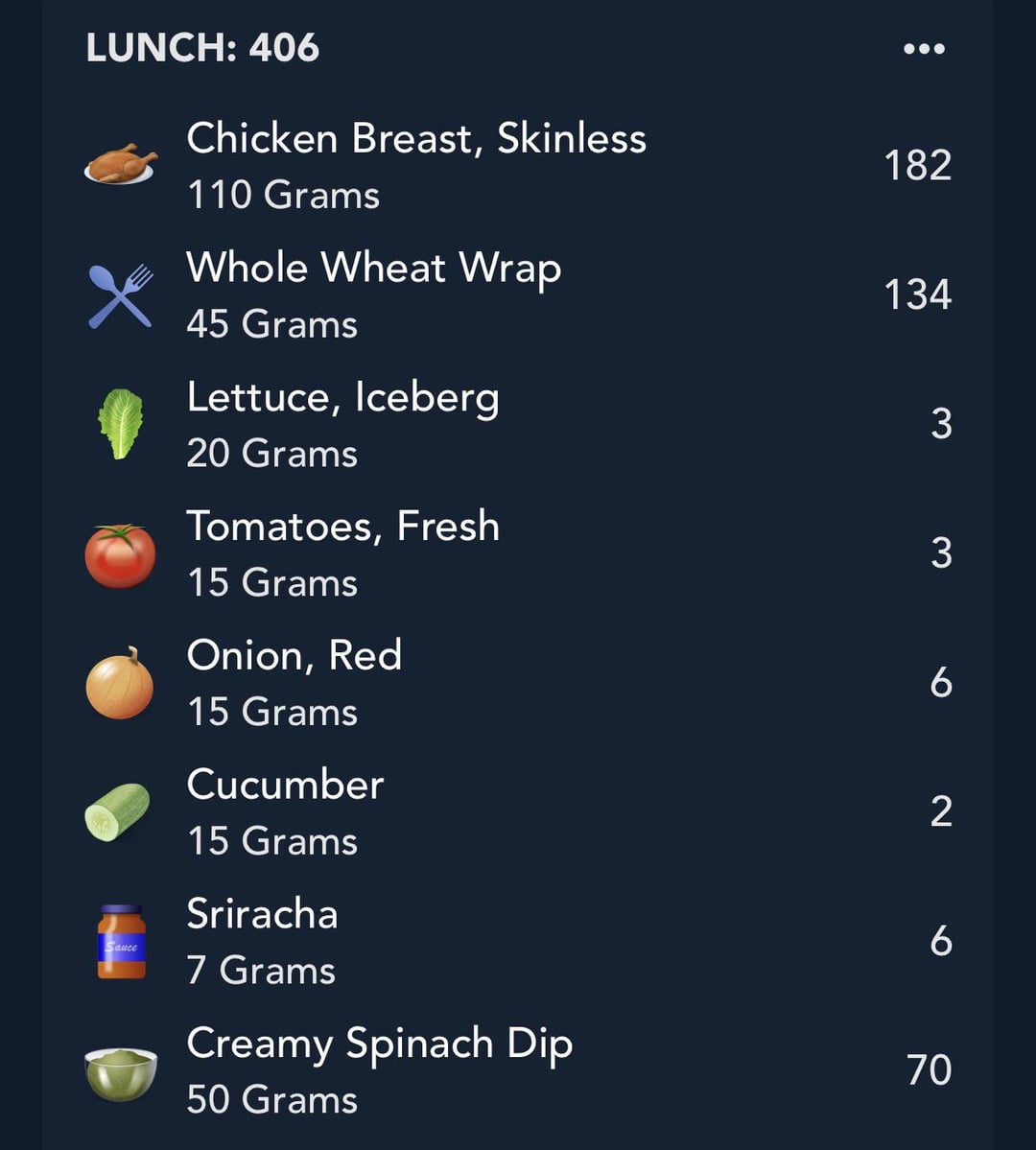Open the Whole Wheat Wrap entry
1036x1150 pixels.
coord(518,294)
